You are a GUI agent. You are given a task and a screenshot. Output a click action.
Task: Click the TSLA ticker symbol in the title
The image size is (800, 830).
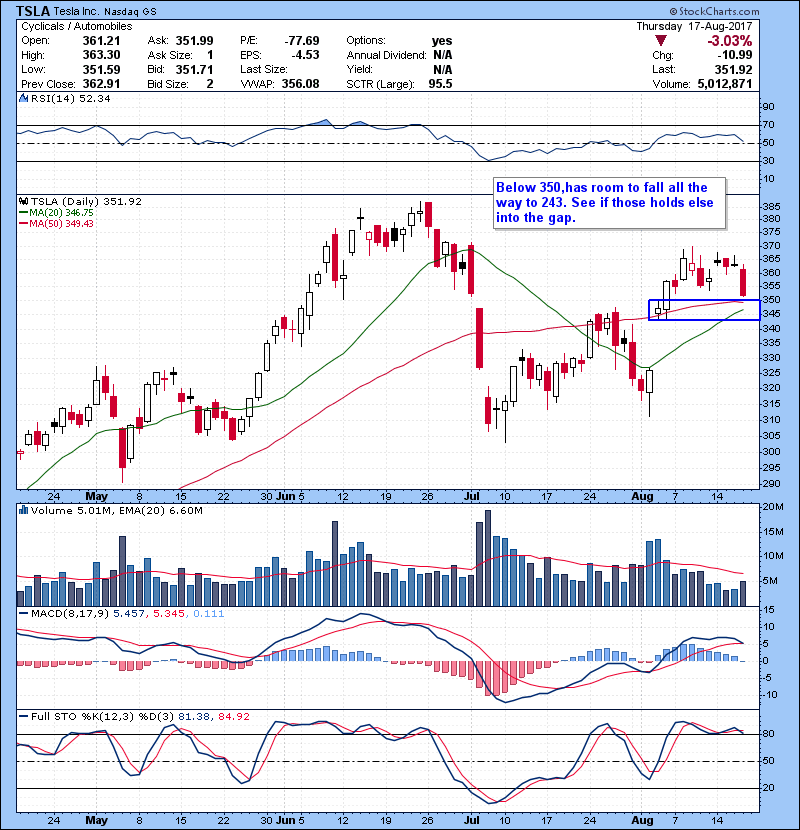[x=33, y=11]
